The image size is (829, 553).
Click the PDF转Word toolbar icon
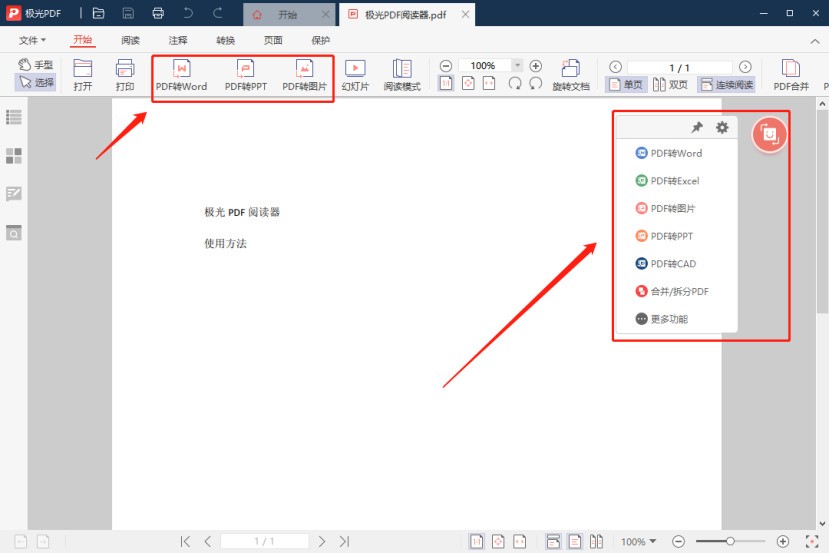[181, 75]
